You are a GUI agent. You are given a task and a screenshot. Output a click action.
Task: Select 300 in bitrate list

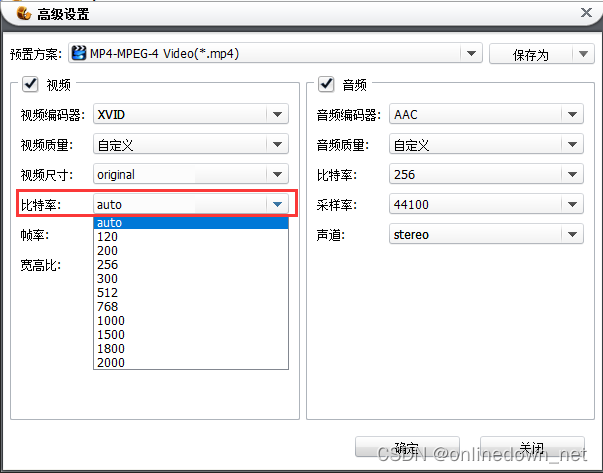(x=191, y=278)
